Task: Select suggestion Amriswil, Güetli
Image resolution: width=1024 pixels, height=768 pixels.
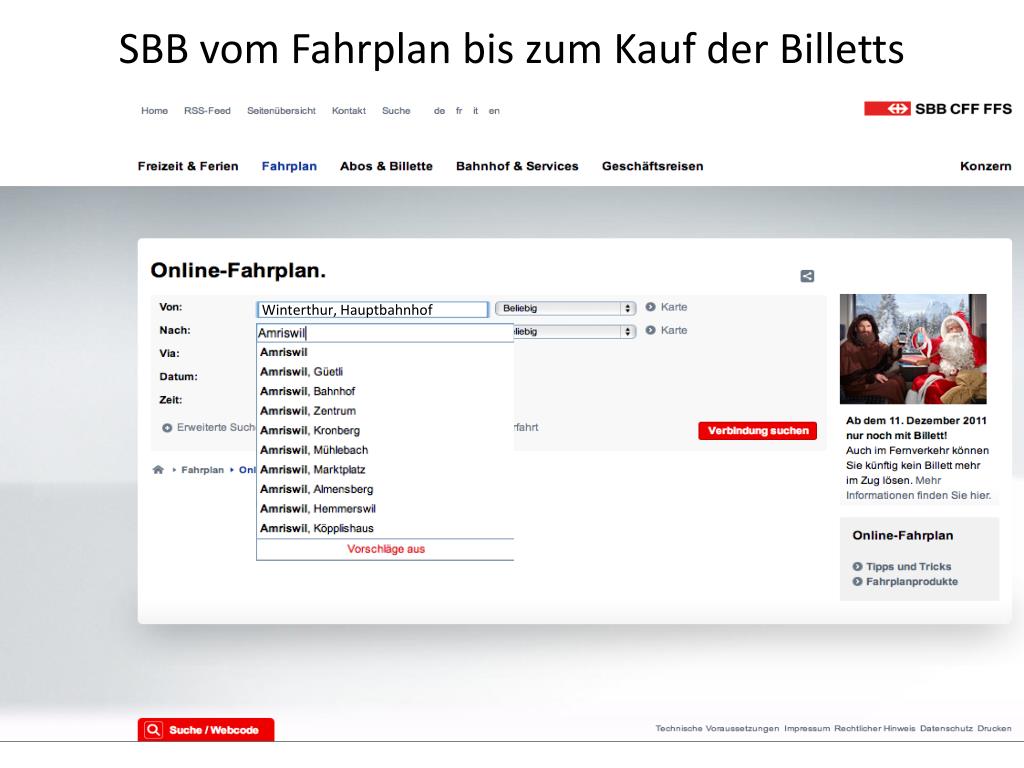Action: tap(385, 372)
